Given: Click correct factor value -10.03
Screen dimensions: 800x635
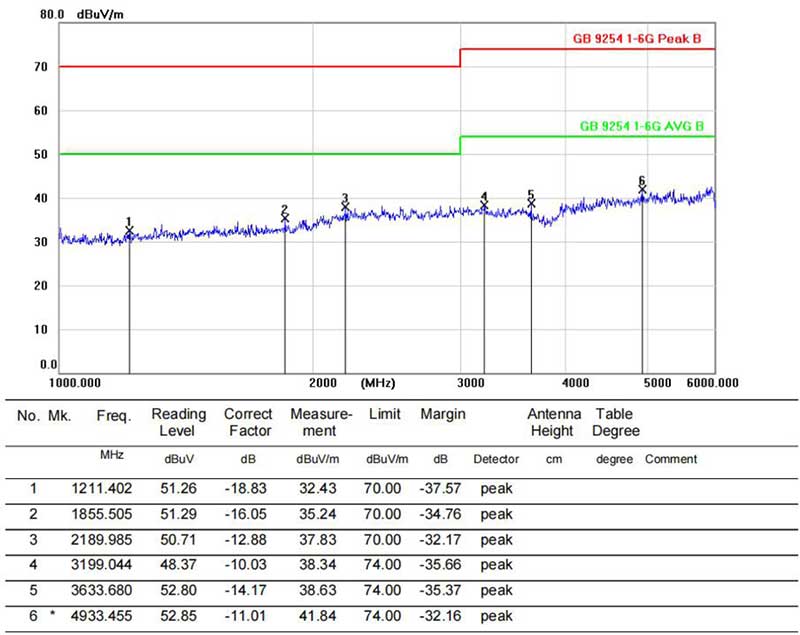Looking at the screenshot, I should tap(245, 565).
